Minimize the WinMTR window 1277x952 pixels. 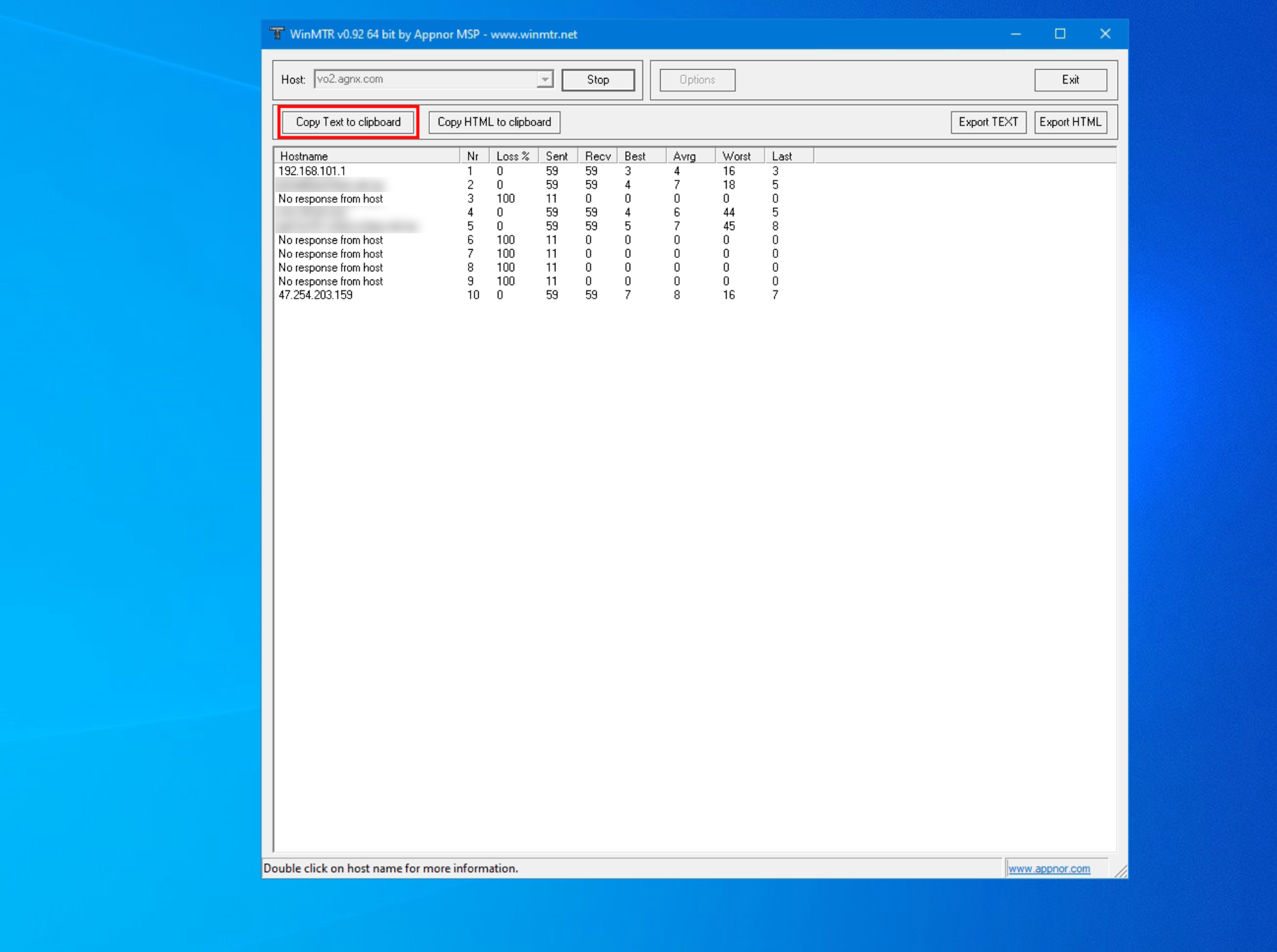[x=1016, y=34]
